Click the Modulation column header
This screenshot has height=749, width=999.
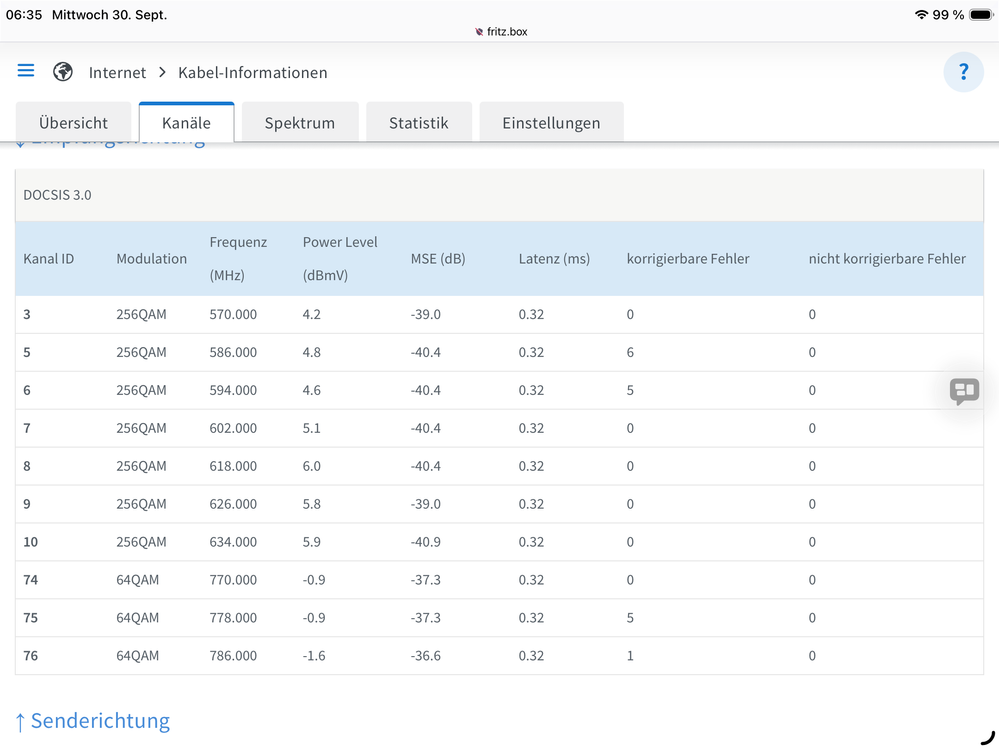coord(152,259)
